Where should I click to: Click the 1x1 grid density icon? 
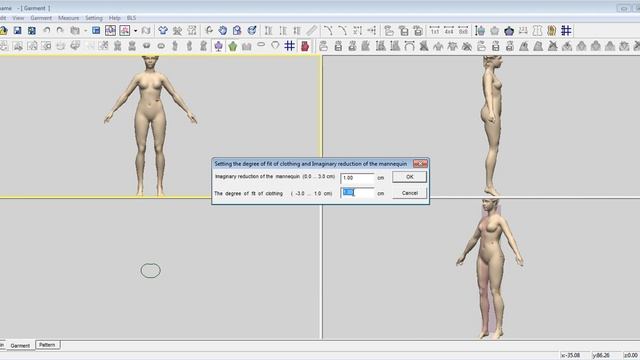point(435,31)
